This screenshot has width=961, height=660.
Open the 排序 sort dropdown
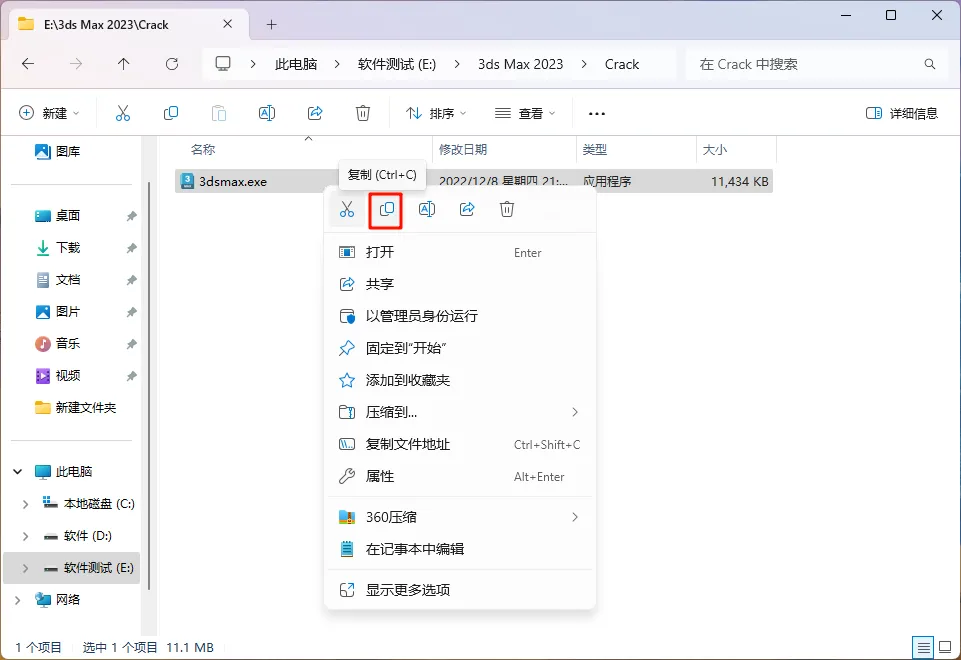point(436,113)
